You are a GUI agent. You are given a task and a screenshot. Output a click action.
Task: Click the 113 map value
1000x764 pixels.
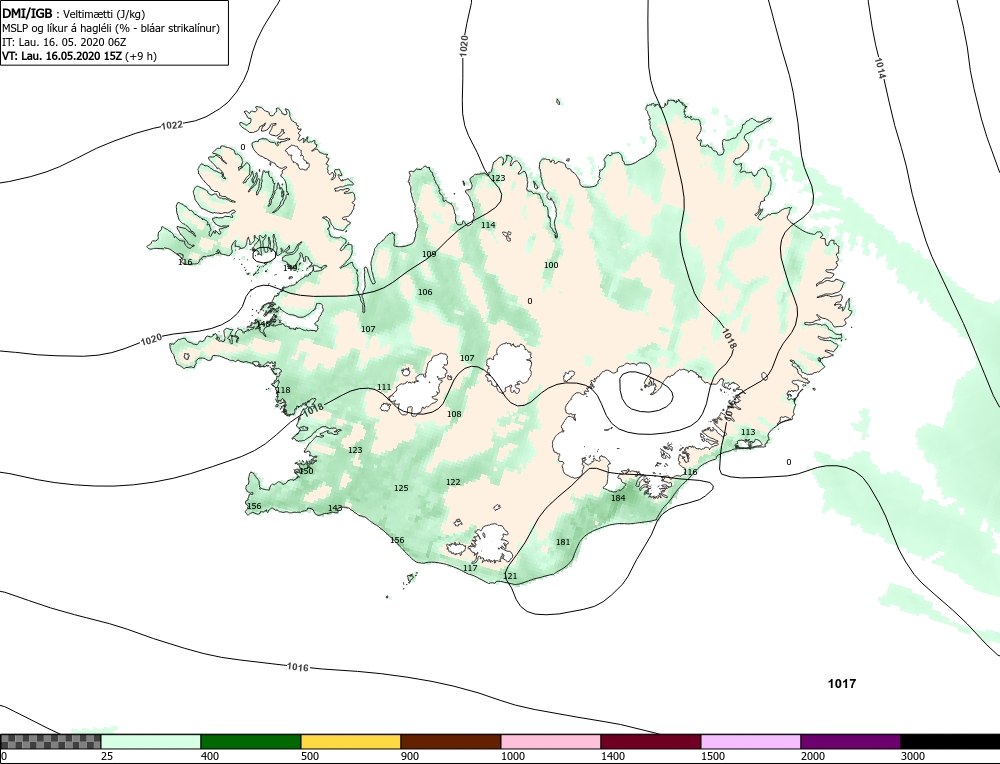coord(747,432)
